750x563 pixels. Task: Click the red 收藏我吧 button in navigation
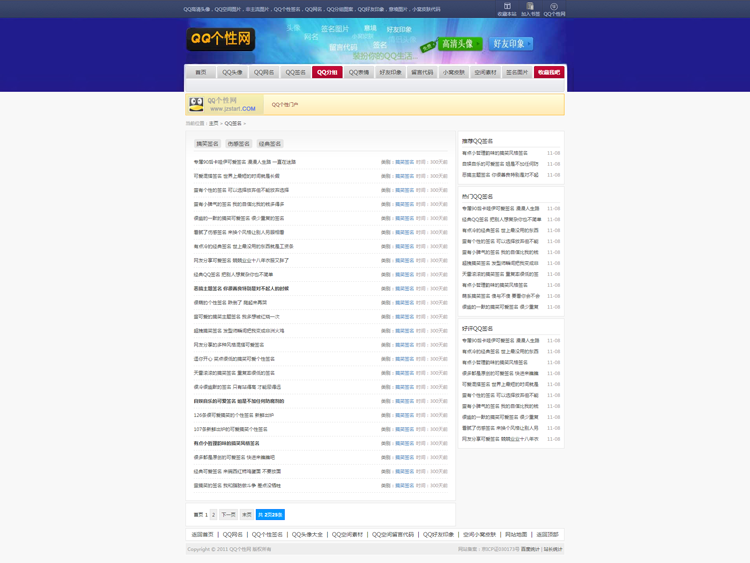549,72
